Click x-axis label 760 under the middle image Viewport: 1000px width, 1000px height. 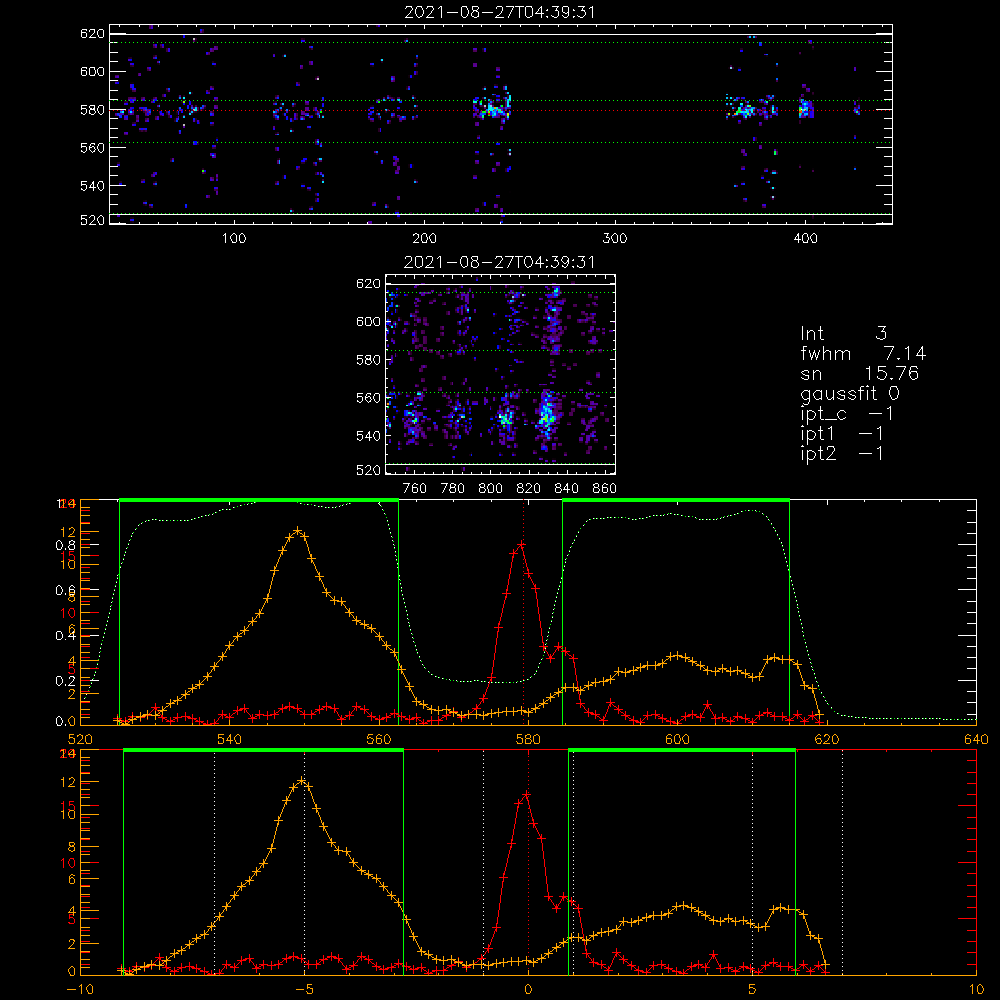(x=415, y=489)
